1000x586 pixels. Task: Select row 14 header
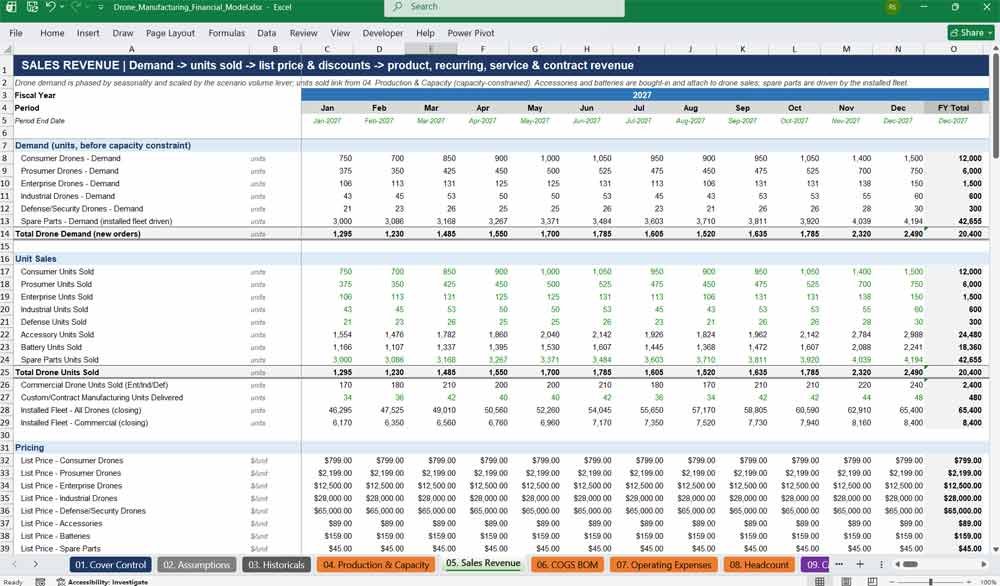pyautogui.click(x=5, y=234)
